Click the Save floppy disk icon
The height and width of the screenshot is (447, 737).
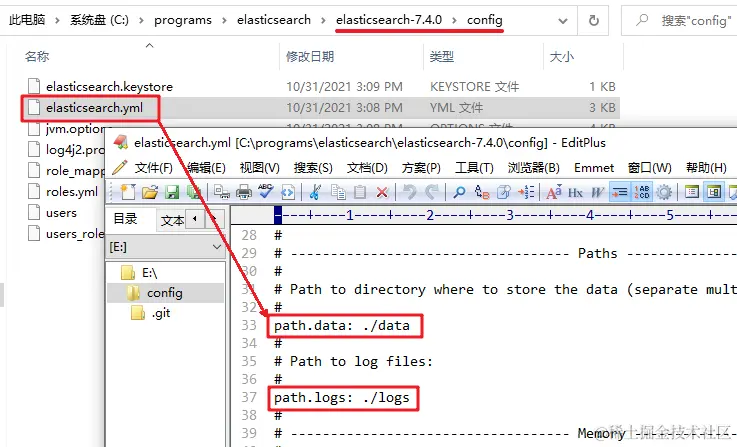(172, 192)
